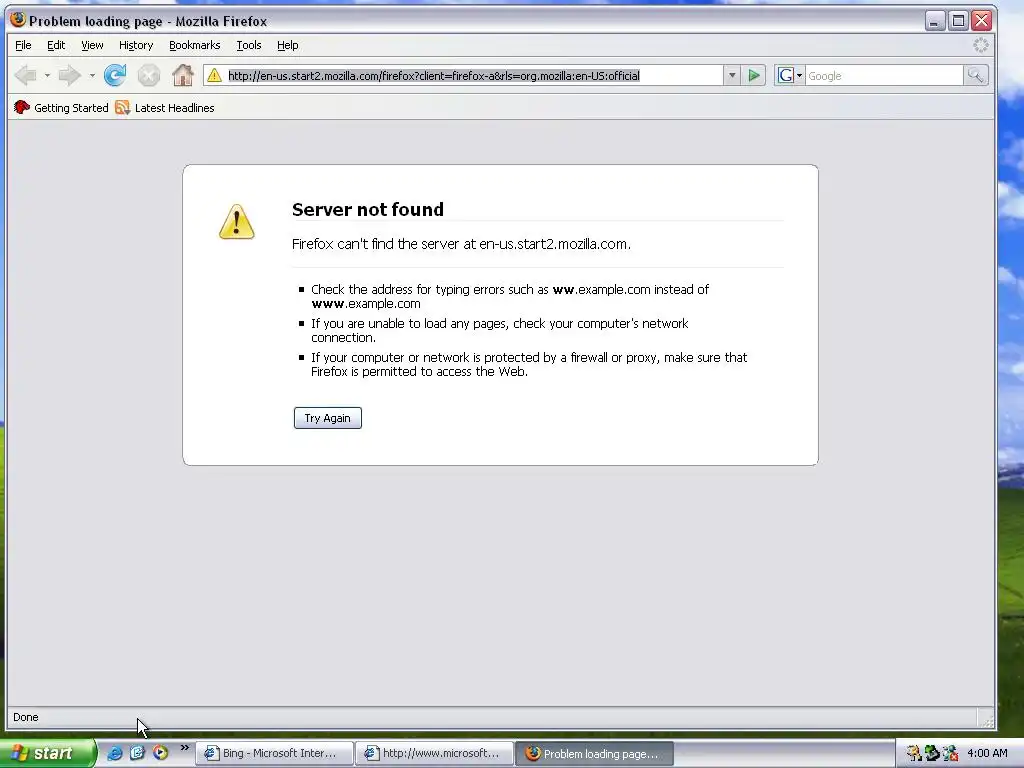The image size is (1024, 768).
Task: Click the activity throbber icon
Action: [x=980, y=45]
